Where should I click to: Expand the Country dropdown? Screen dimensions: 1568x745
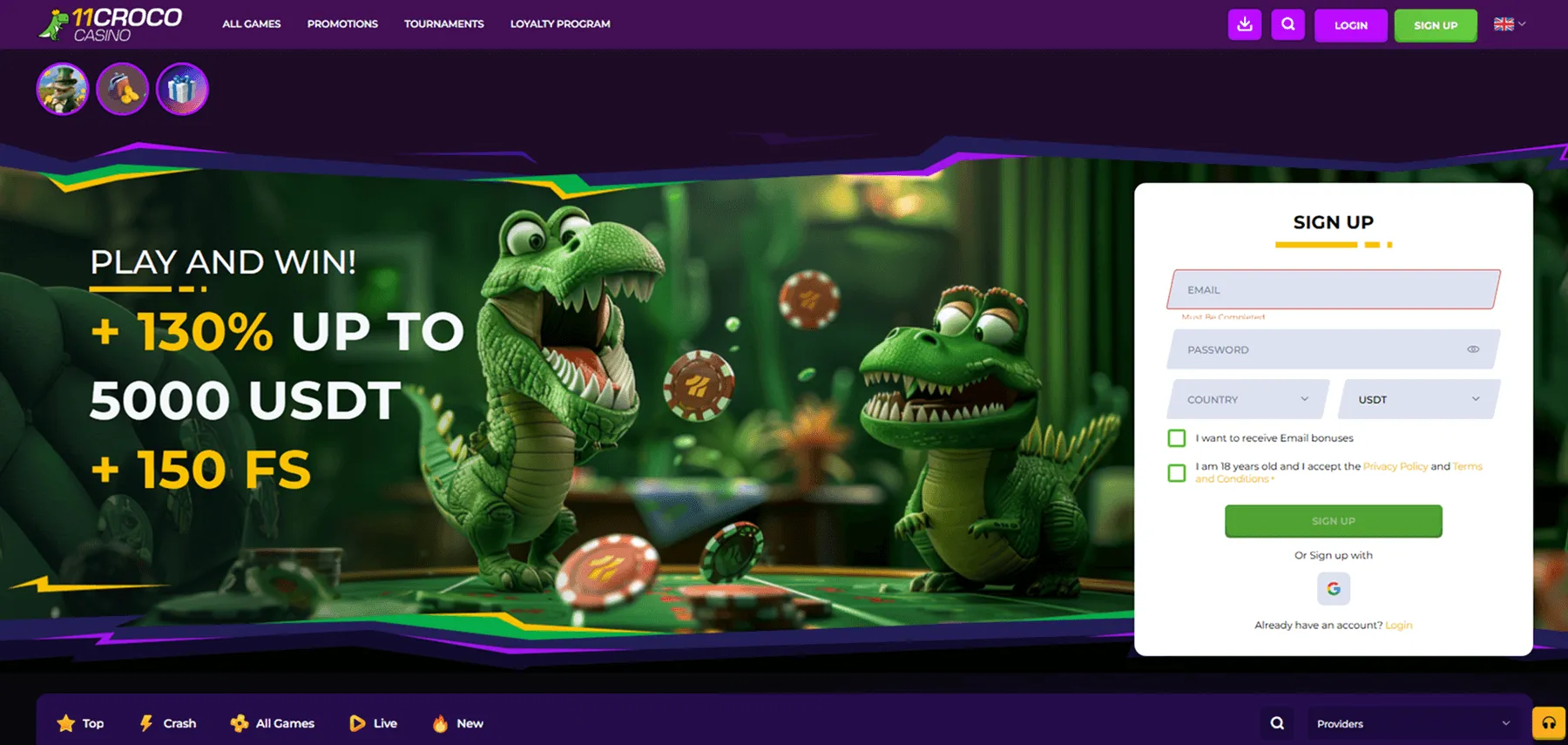(1247, 399)
